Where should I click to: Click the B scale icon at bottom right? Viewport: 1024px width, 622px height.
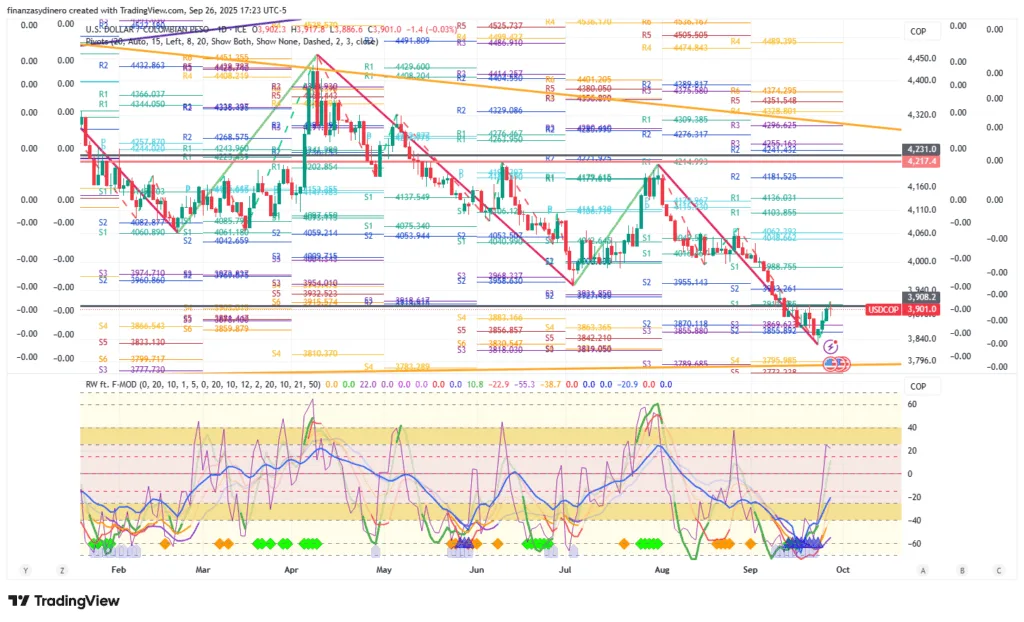pos(961,570)
